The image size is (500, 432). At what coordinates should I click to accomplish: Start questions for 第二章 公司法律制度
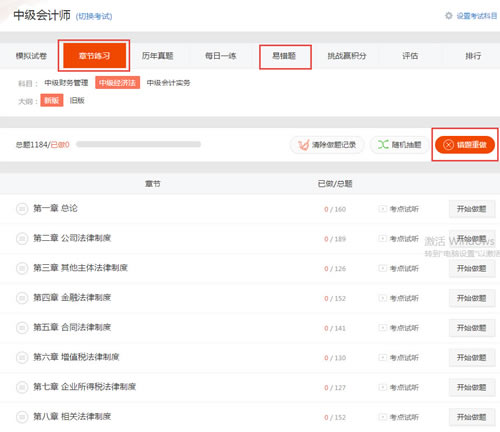tap(471, 239)
